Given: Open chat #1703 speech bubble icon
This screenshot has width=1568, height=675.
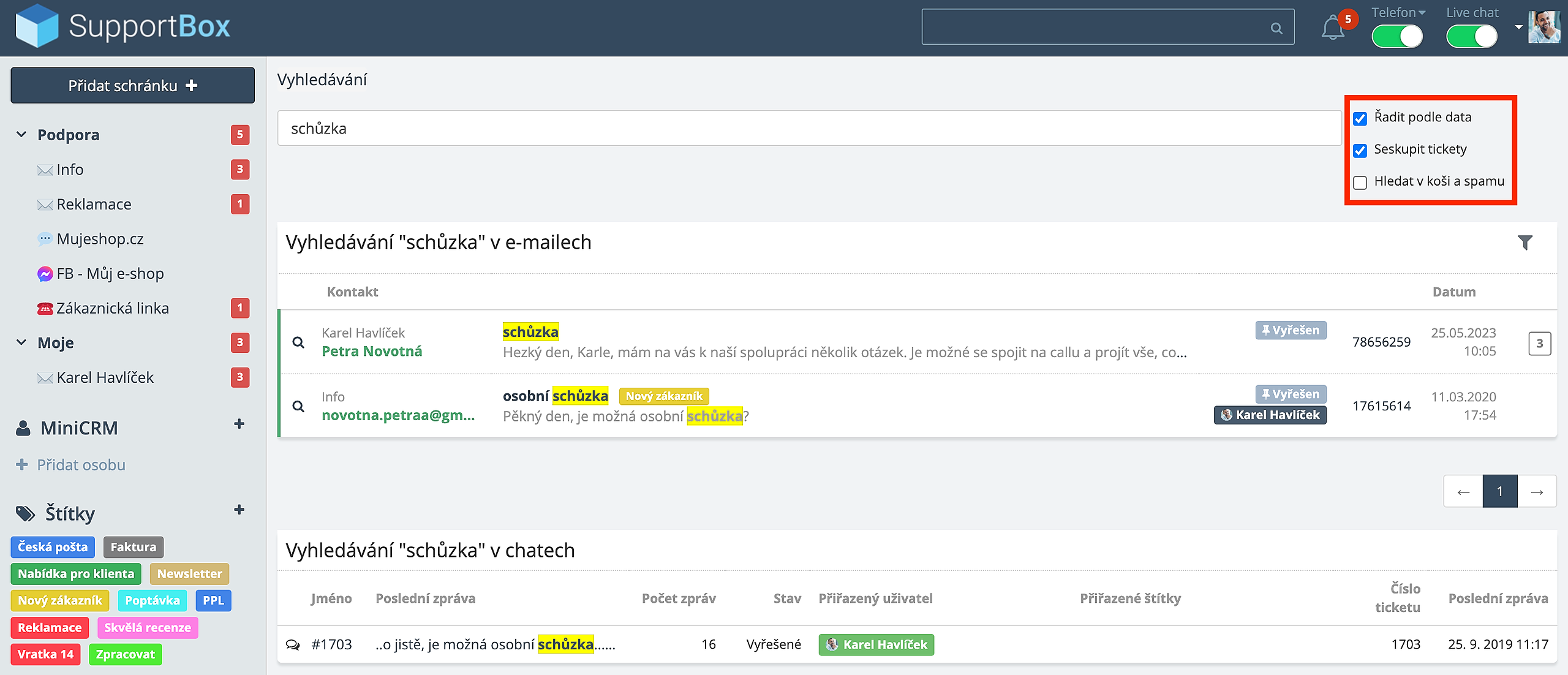Looking at the screenshot, I should (x=293, y=644).
